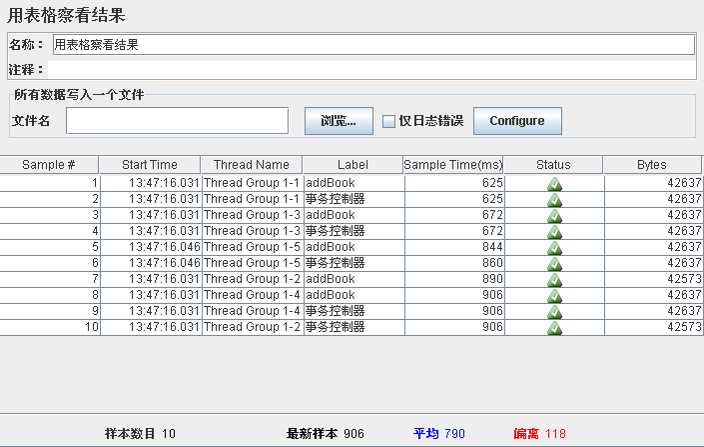Click the green status icon in sample row 4
704x447 pixels.
(x=554, y=232)
